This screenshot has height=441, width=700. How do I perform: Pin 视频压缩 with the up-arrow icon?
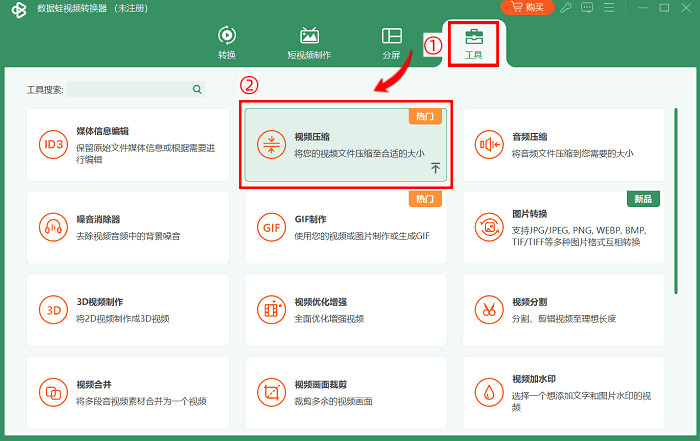coord(435,168)
